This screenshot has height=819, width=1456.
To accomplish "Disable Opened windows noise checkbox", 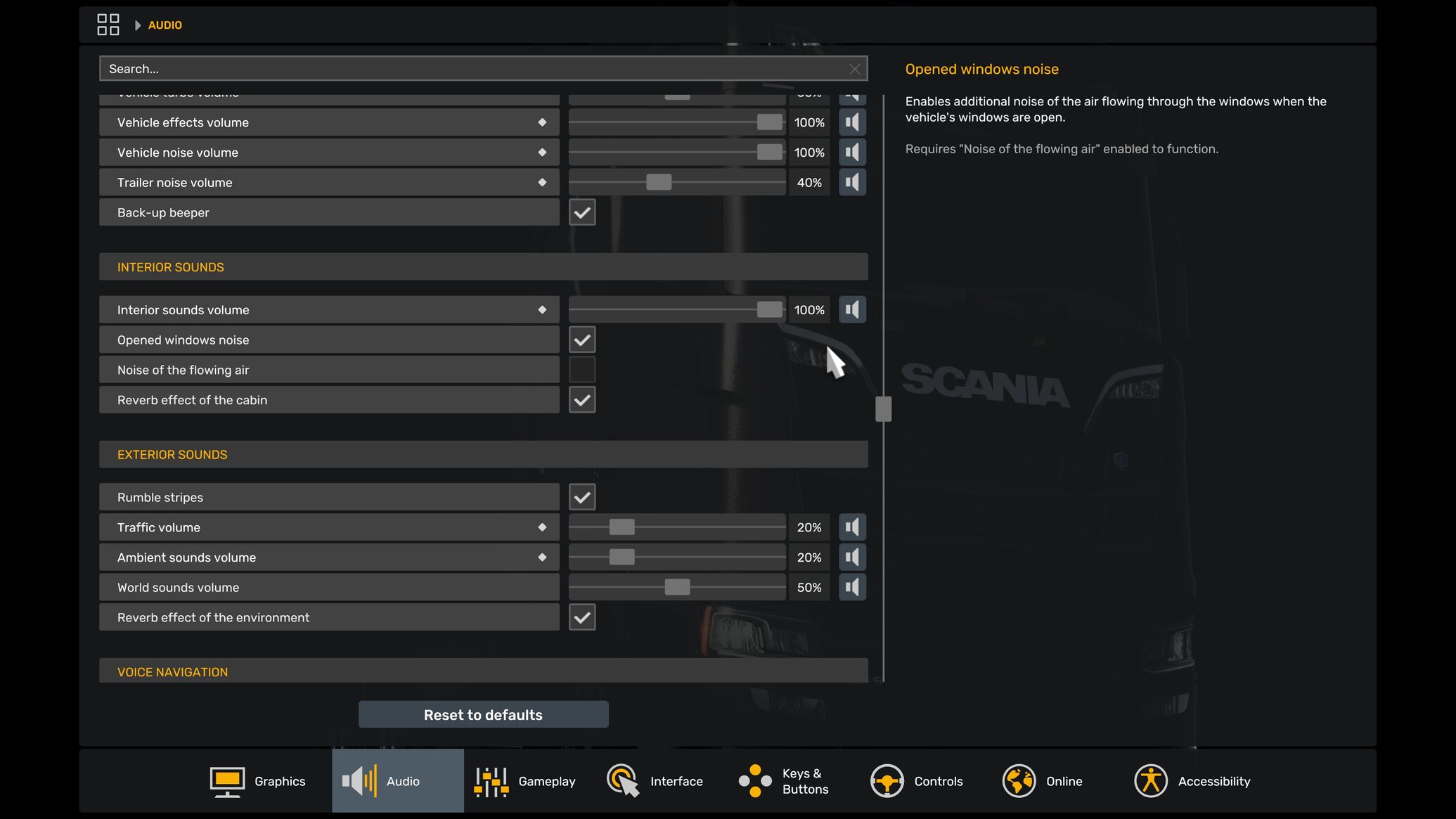I will 582,340.
